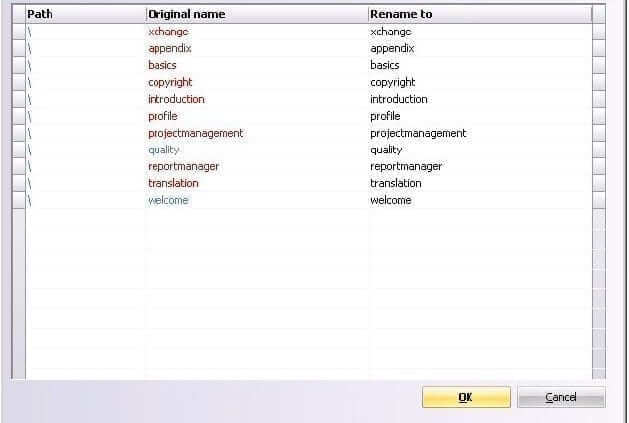Edit the copyright entry in Rename to
629x423 pixels.
coord(393,82)
